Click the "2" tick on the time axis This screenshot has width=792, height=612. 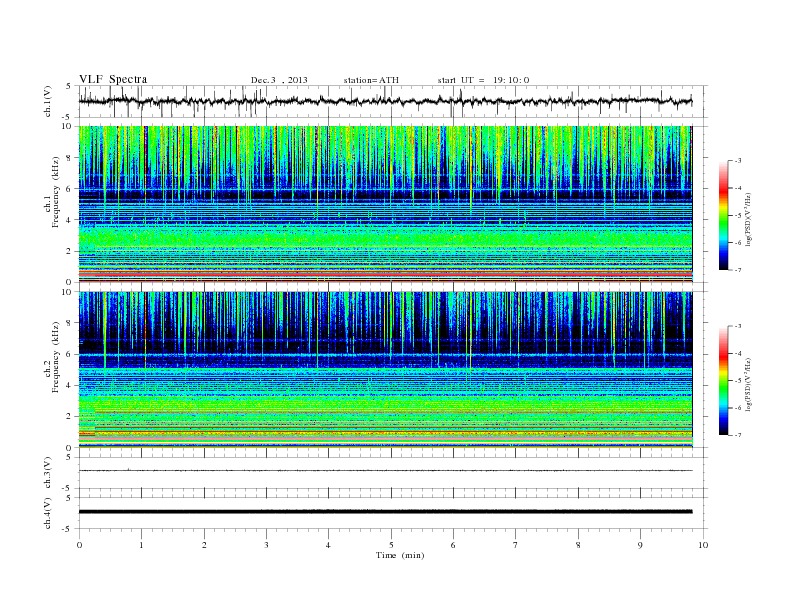coord(204,545)
